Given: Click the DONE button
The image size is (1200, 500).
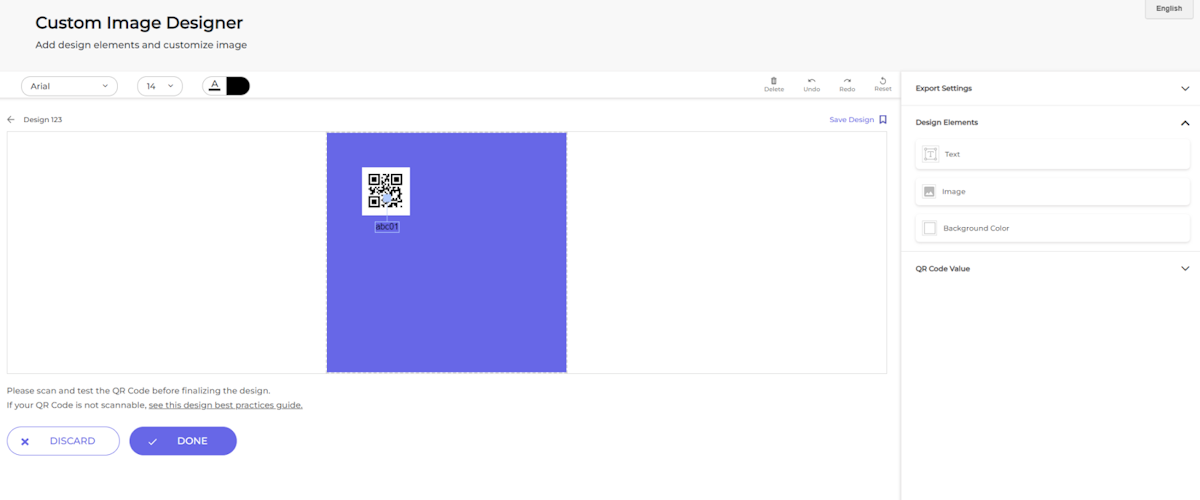Looking at the screenshot, I should tap(183, 441).
